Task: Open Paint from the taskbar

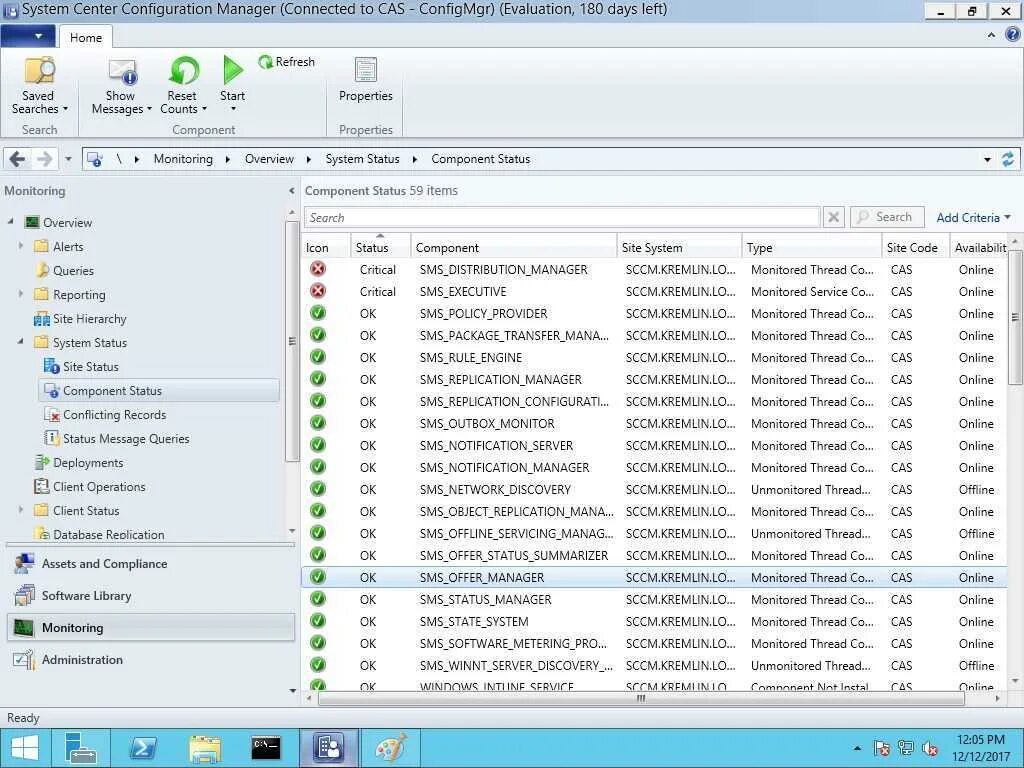Action: pyautogui.click(x=391, y=748)
